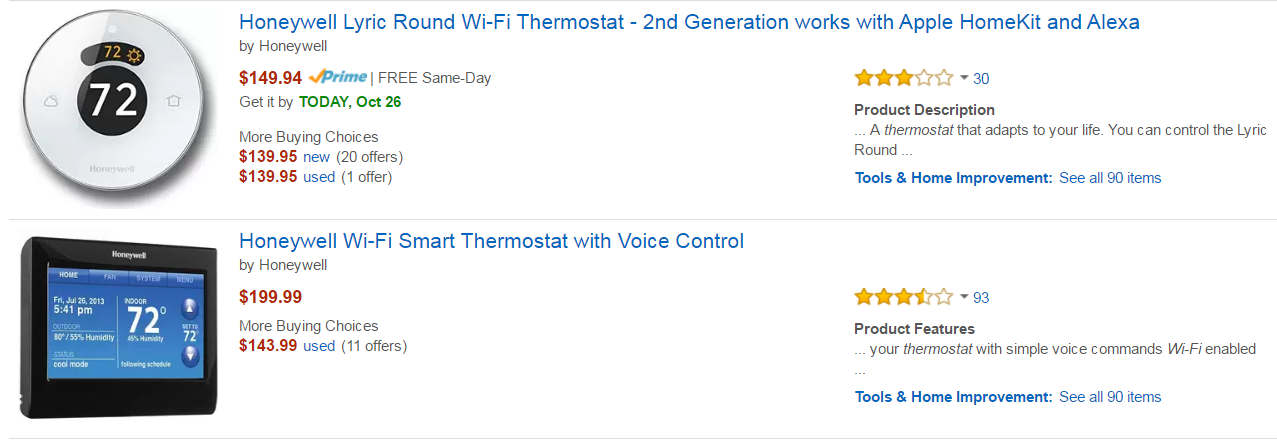The image size is (1277, 442).
Task: Click the $199.99 price
Action: (270, 296)
